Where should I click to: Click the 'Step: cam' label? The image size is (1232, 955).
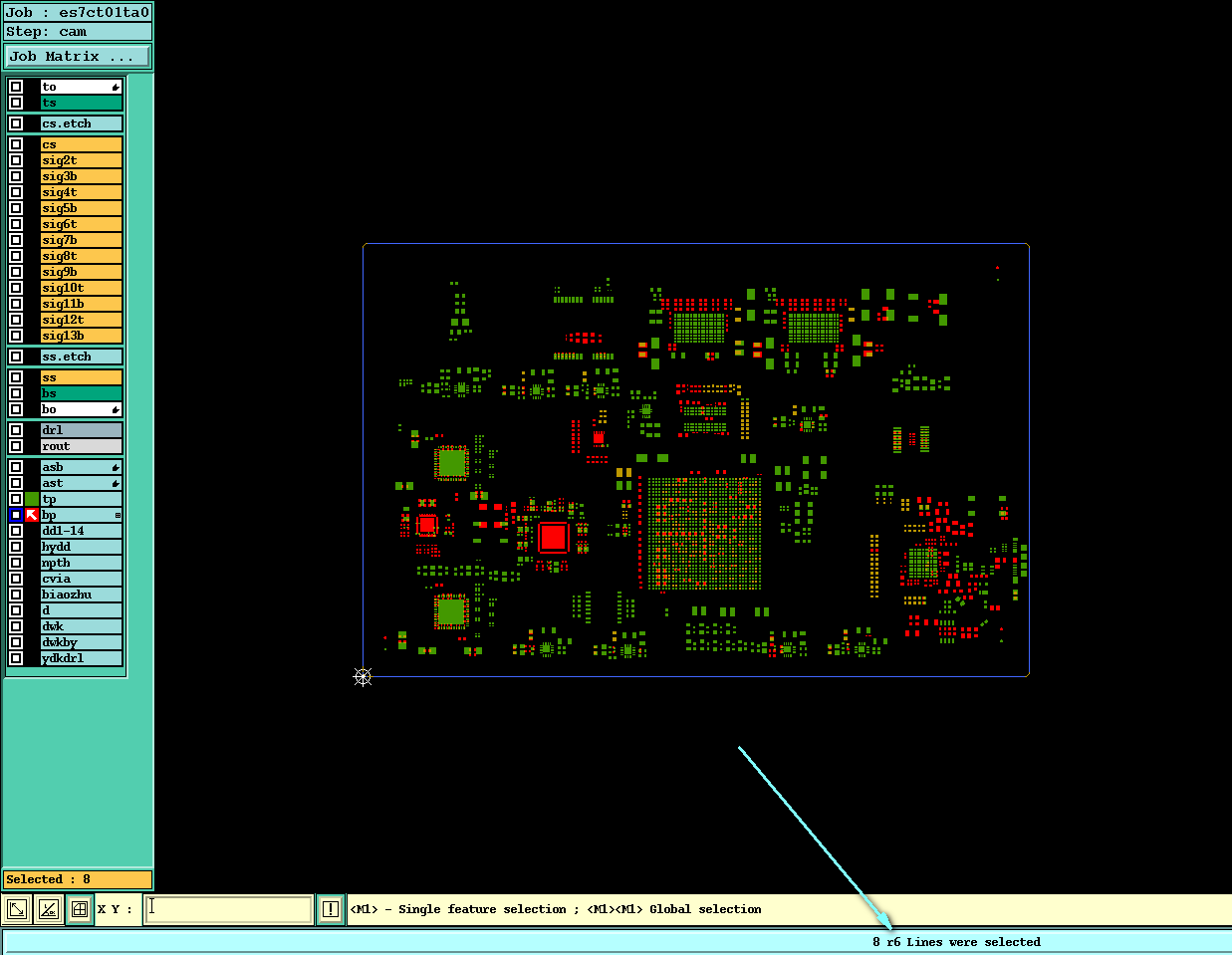[x=78, y=32]
